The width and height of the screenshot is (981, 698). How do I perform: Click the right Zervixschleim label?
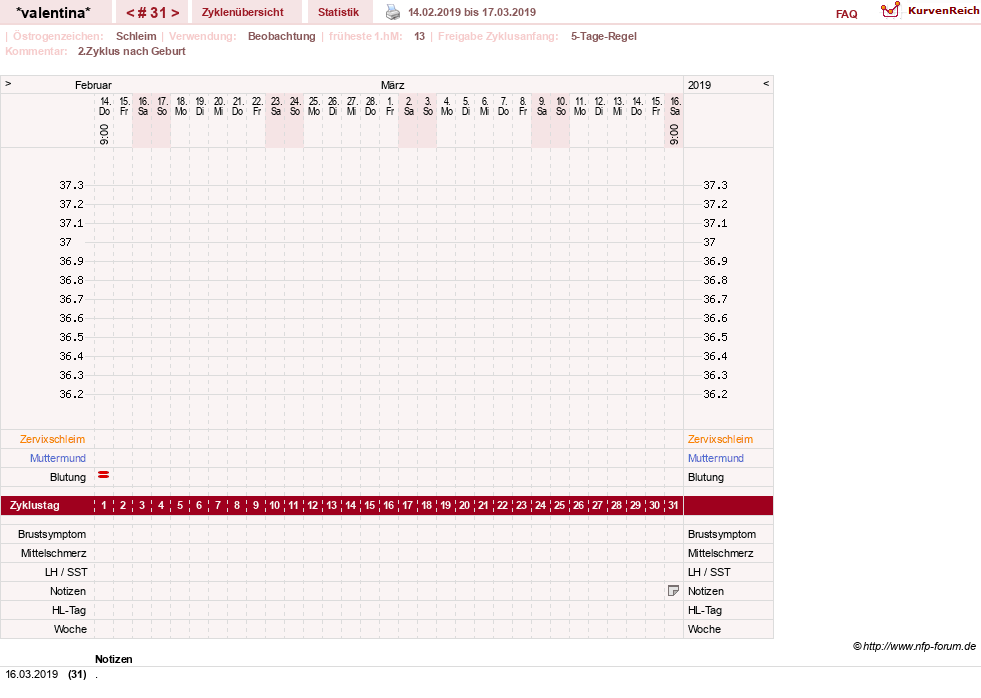click(720, 439)
